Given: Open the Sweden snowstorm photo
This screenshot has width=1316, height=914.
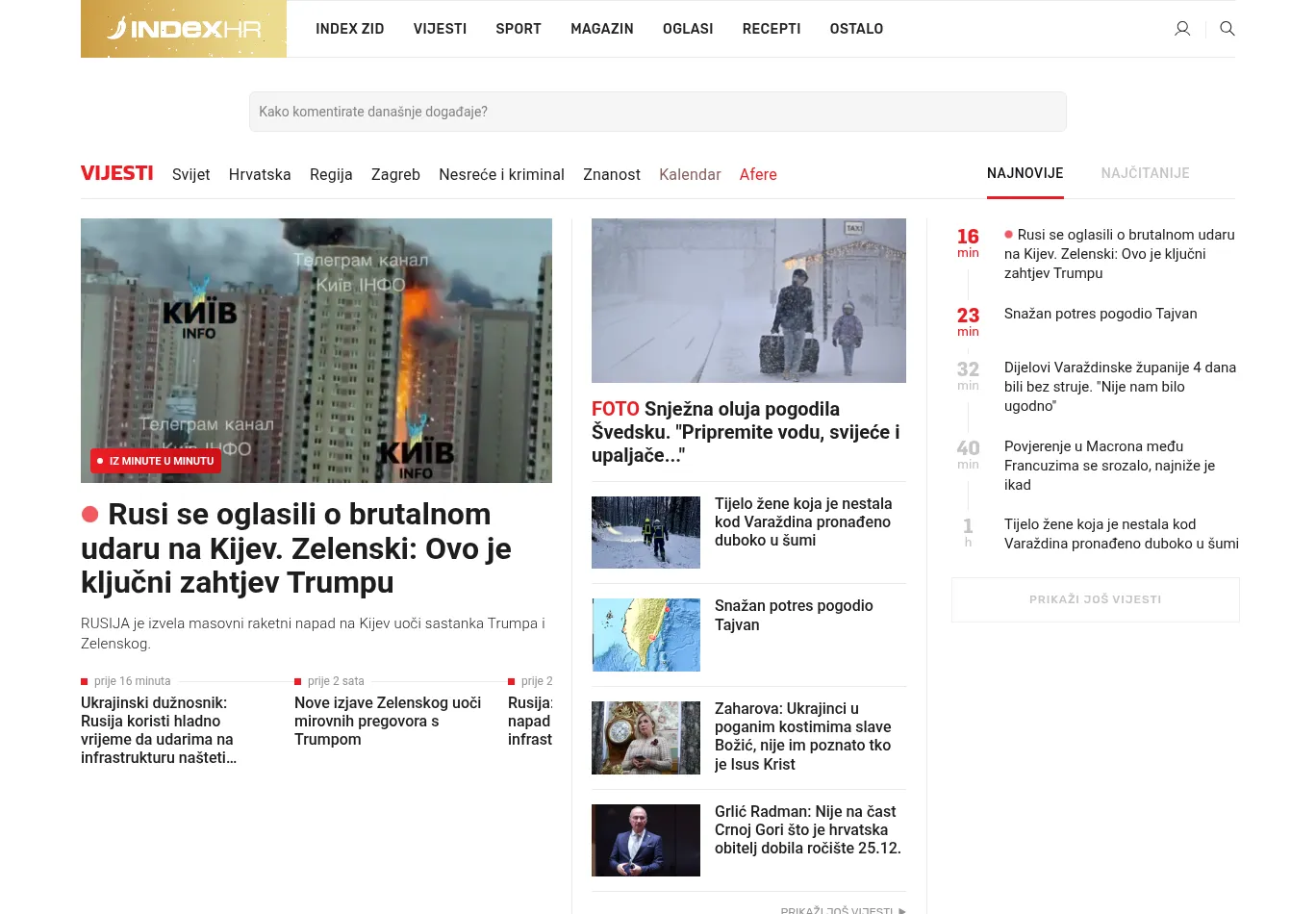Looking at the screenshot, I should point(748,300).
